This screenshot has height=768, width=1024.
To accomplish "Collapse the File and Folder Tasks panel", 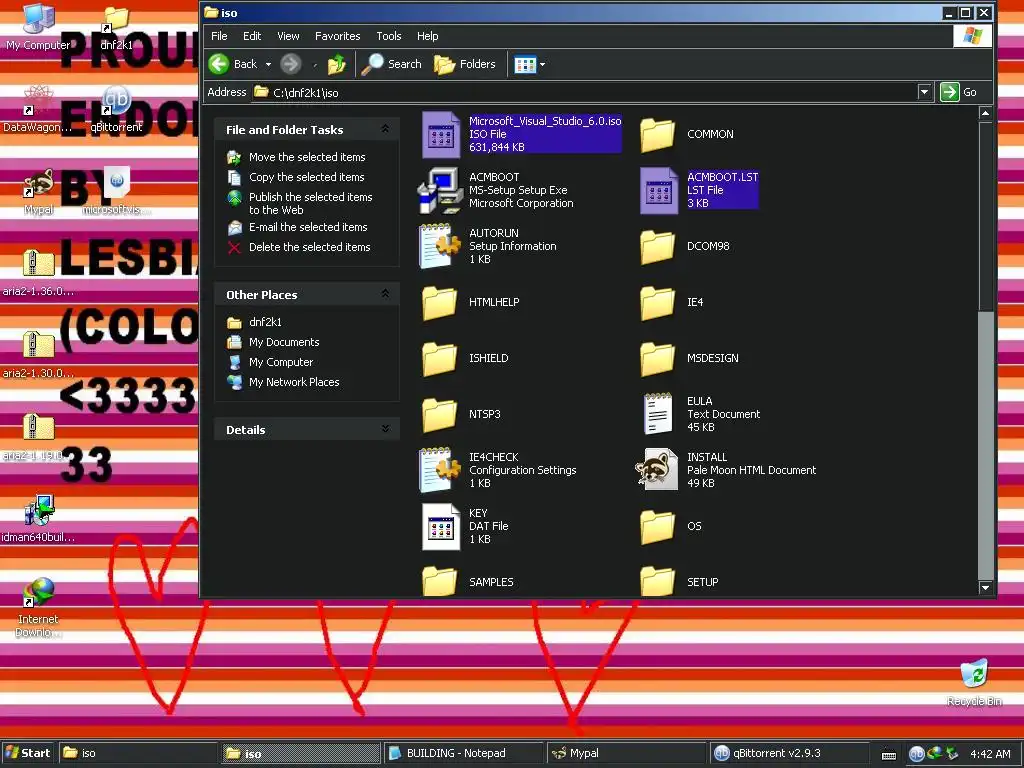I will (x=385, y=129).
